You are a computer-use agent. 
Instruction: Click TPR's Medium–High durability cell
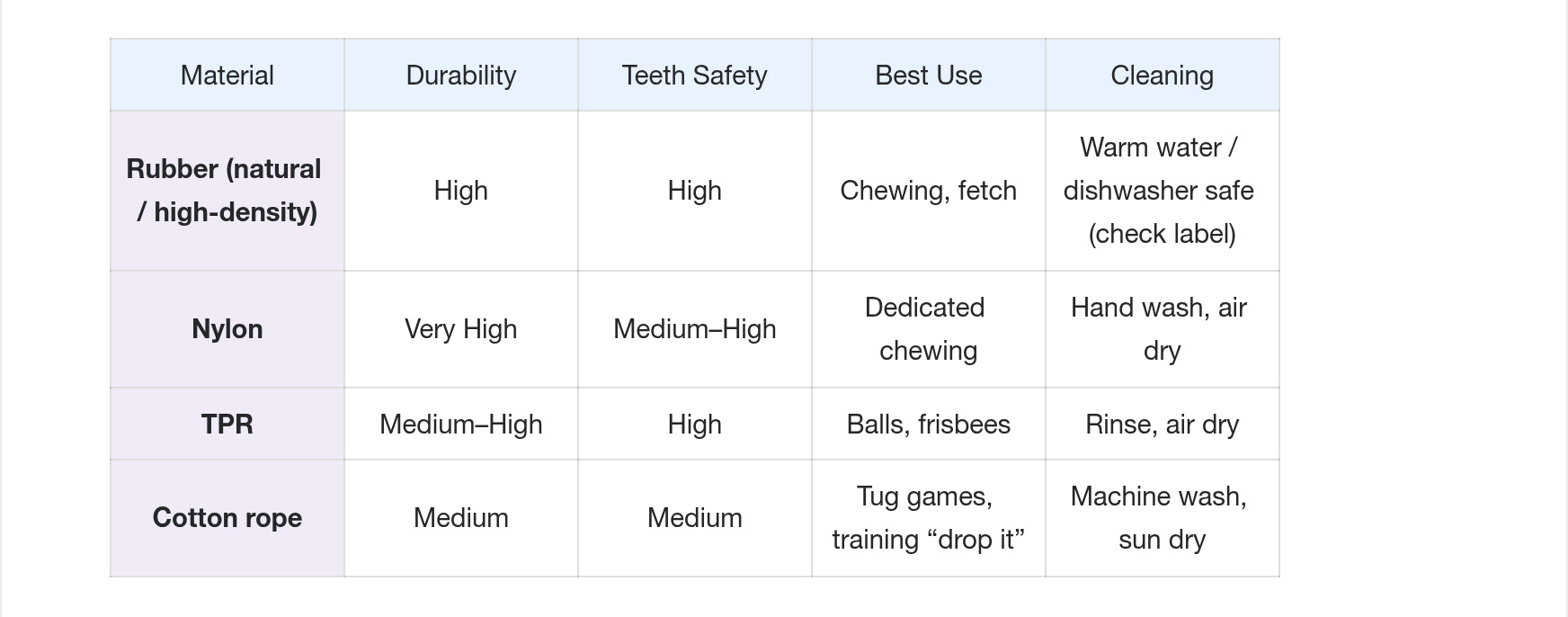pyautogui.click(x=460, y=425)
